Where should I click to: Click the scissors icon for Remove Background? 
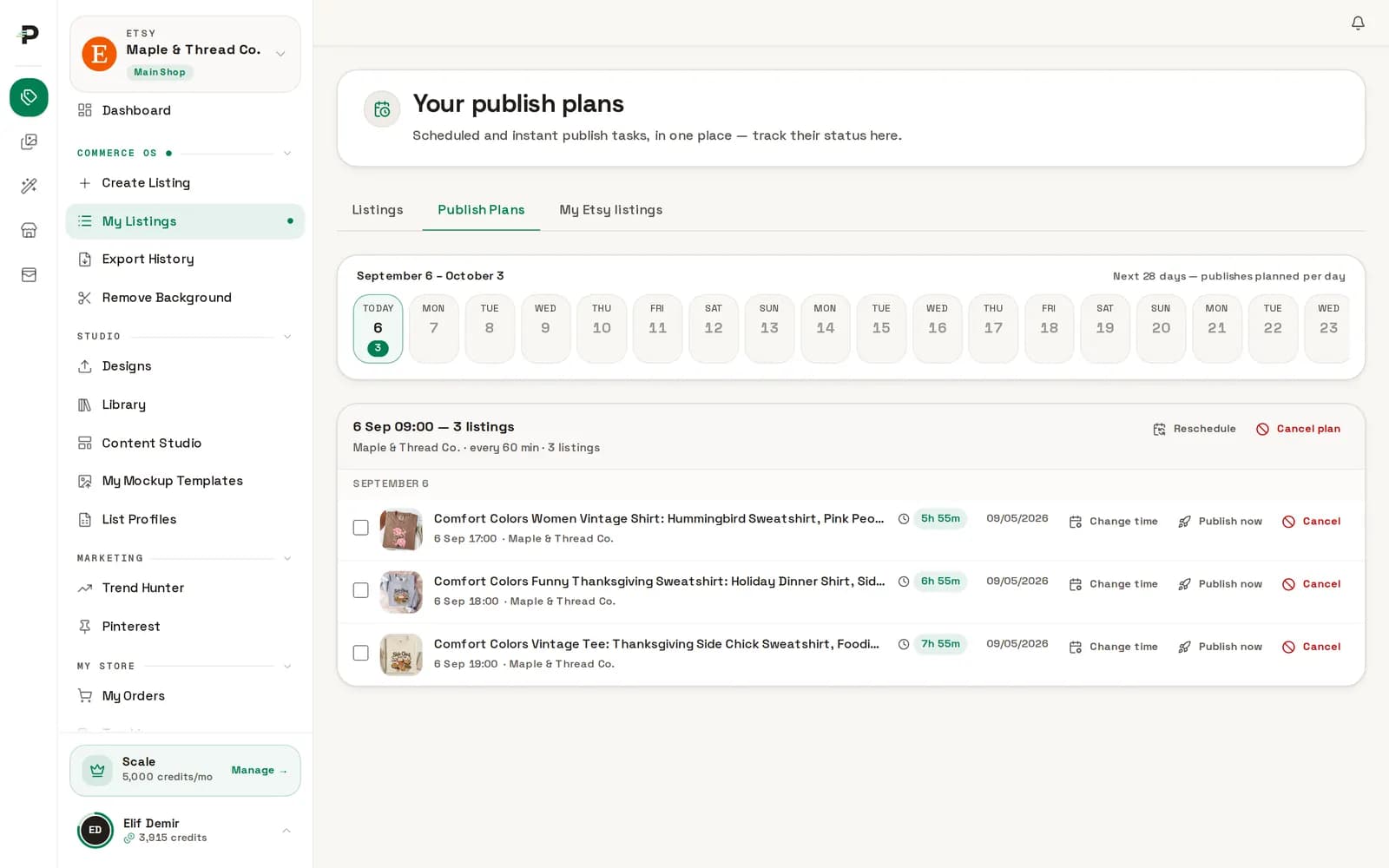(x=84, y=298)
